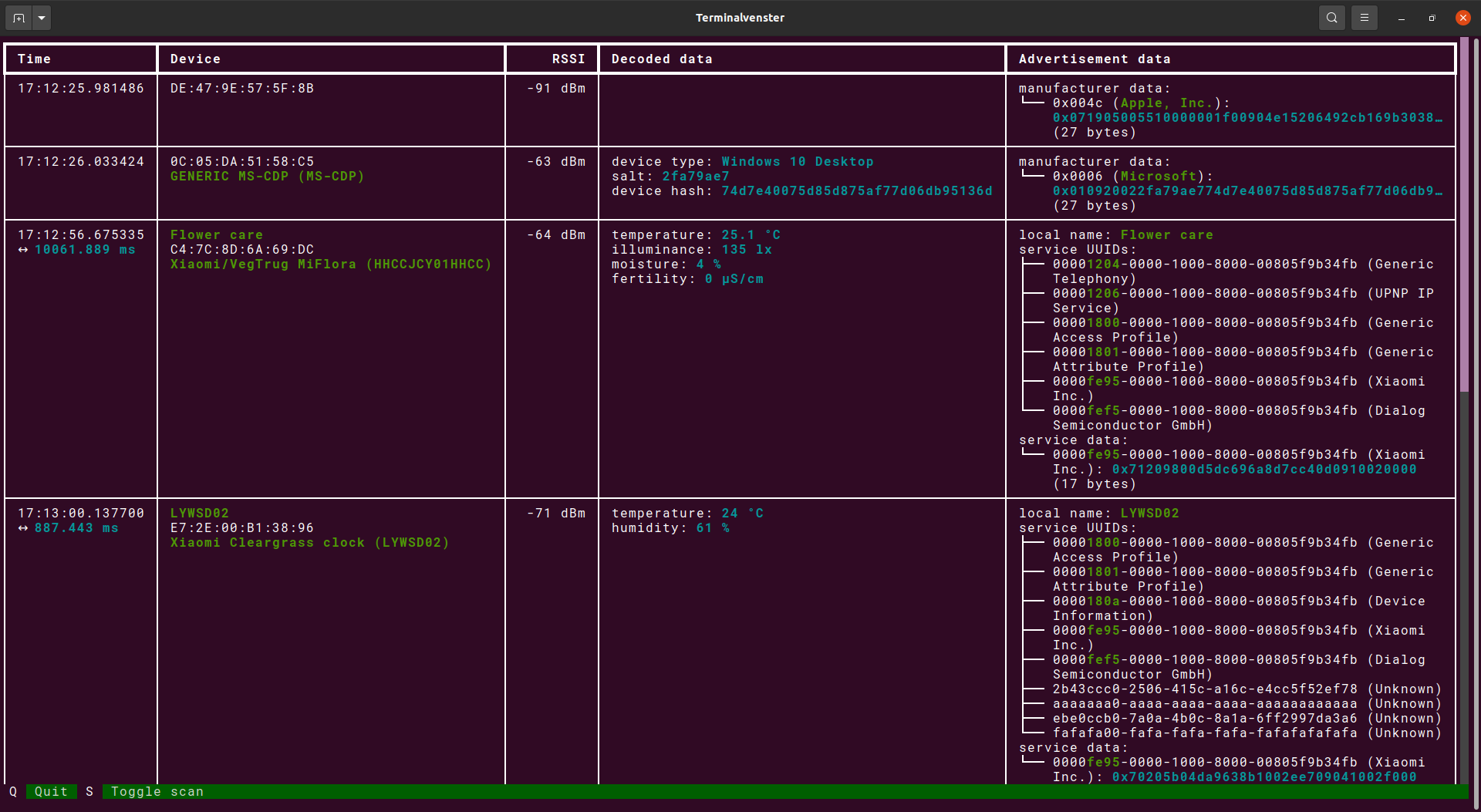Open a new terminal tab icon

19,18
